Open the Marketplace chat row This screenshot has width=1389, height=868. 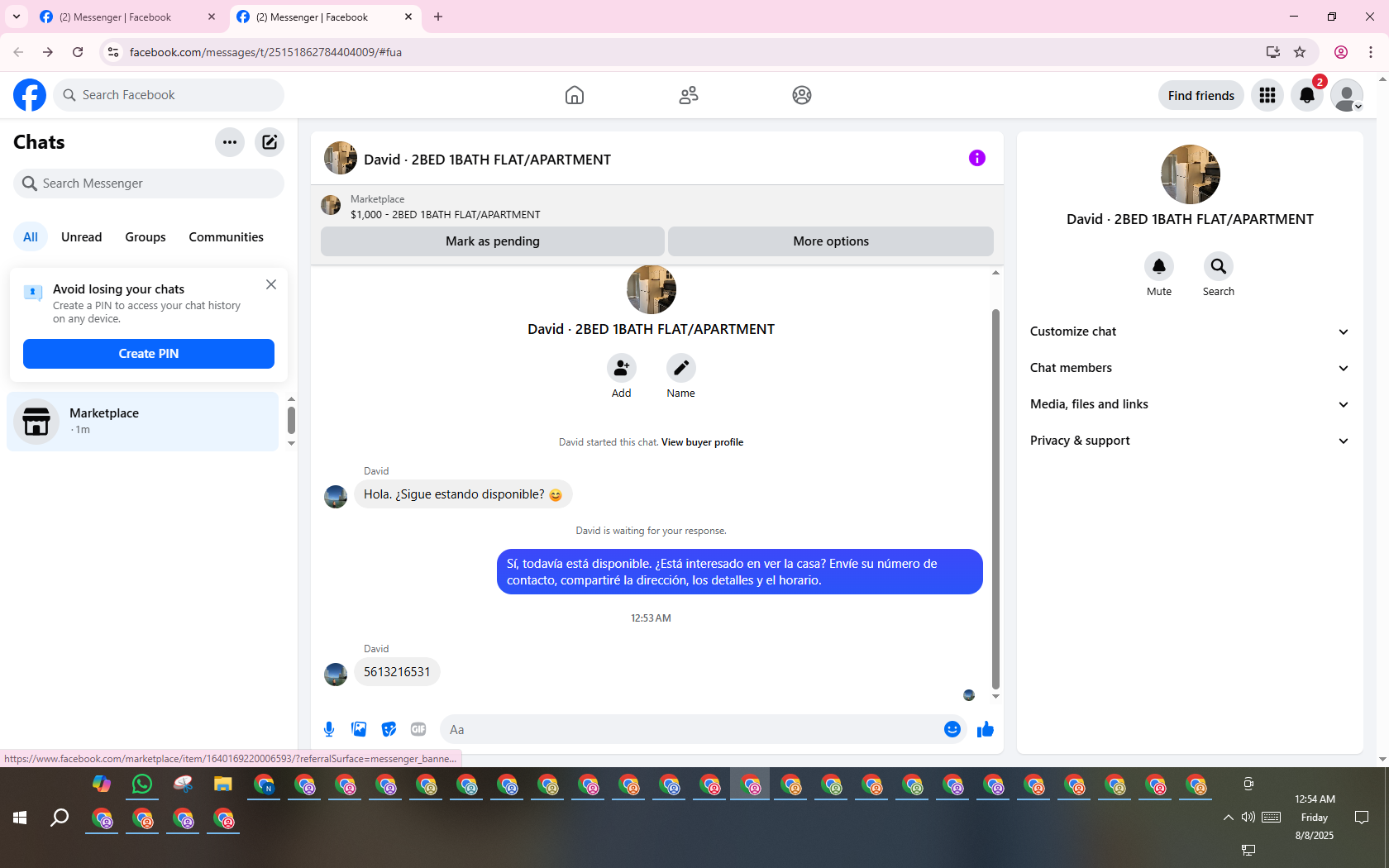(x=143, y=422)
